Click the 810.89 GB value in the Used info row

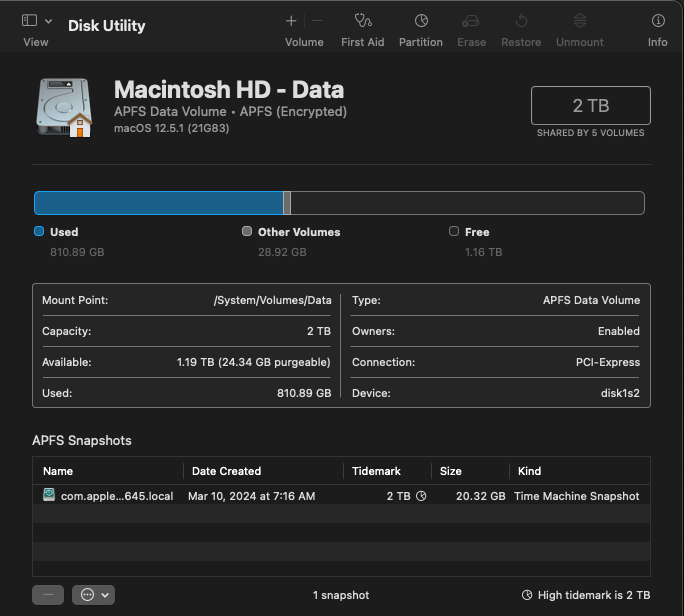click(304, 393)
